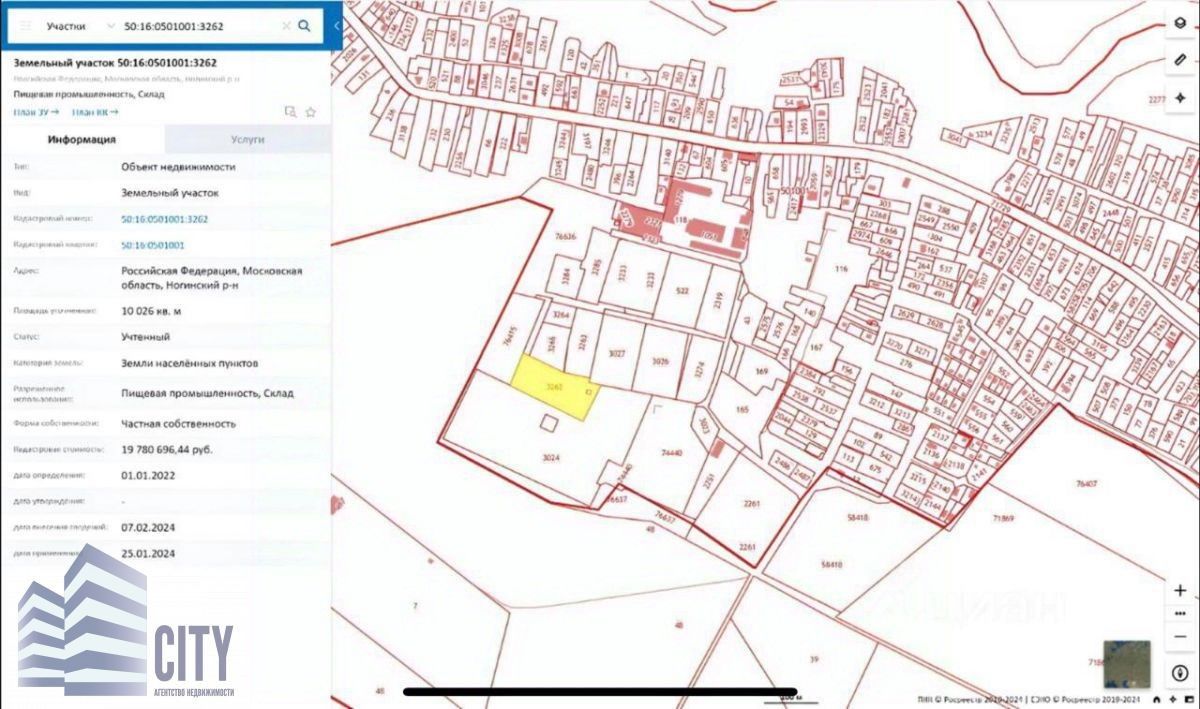Click the Земельный участок type value
The image size is (1200, 709).
169,192
